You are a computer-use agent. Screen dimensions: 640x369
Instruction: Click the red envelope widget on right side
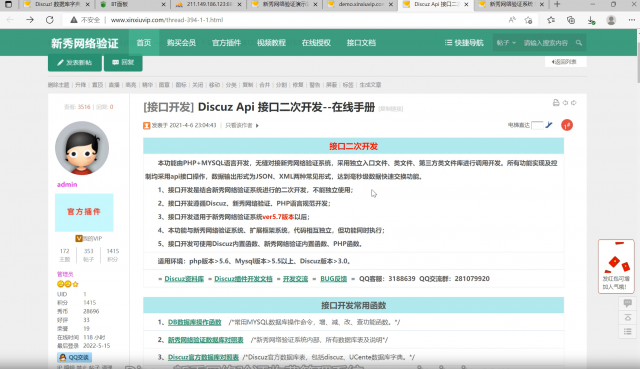616,266
